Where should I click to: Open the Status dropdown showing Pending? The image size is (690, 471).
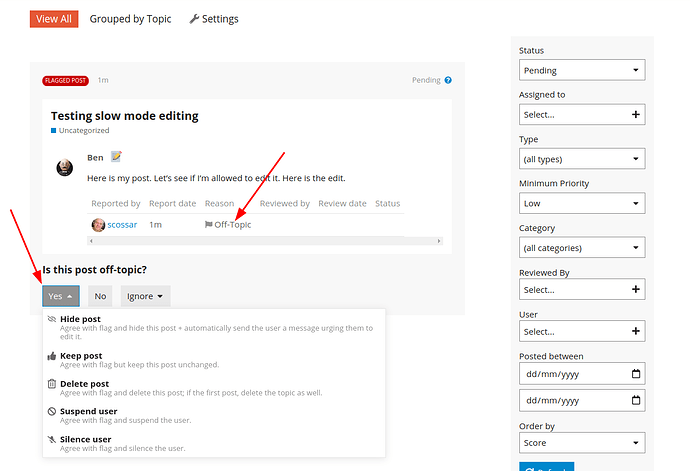(582, 70)
